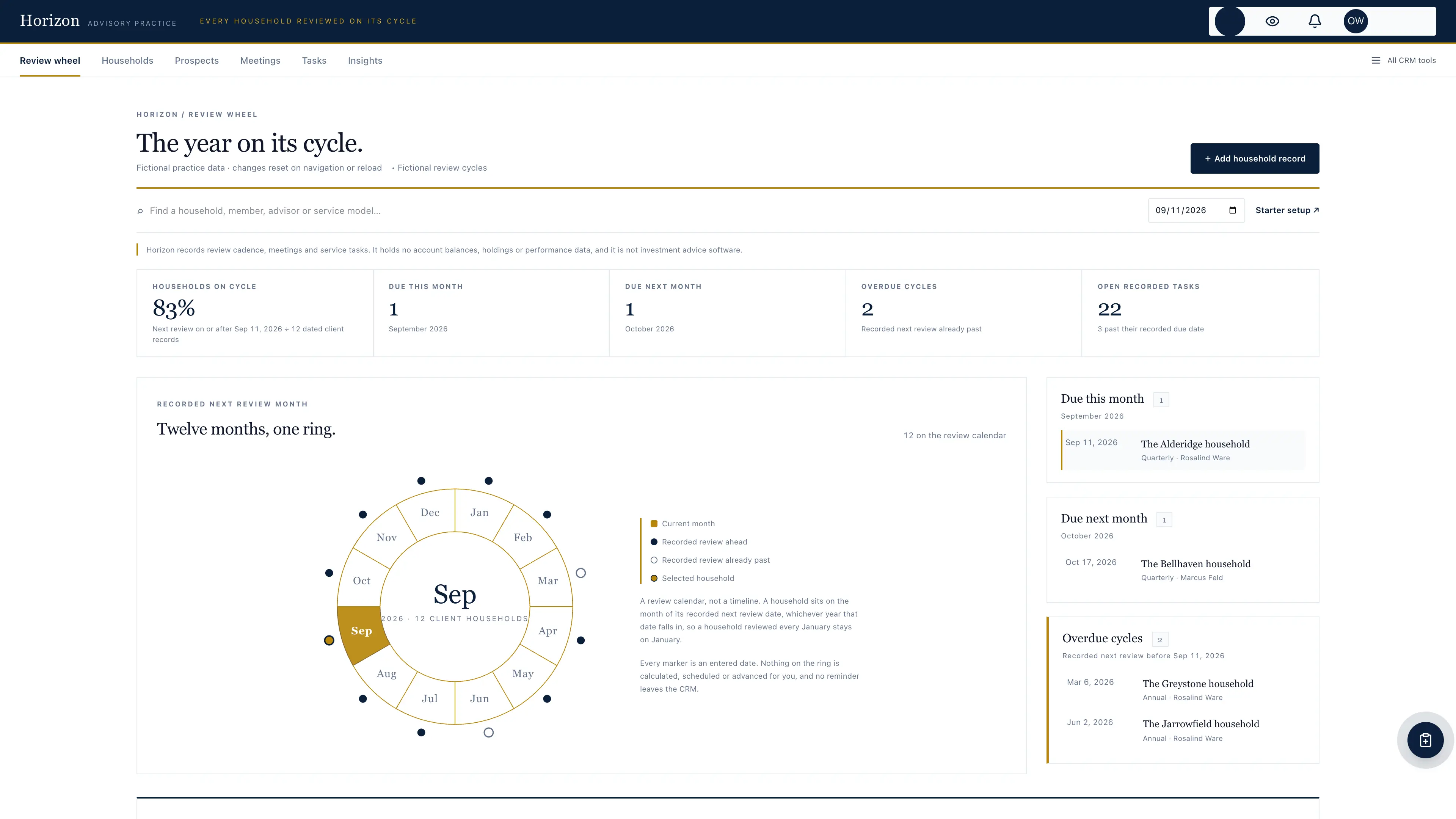Select the Jun segment on the ring
The image size is (1456, 819).
(480, 699)
